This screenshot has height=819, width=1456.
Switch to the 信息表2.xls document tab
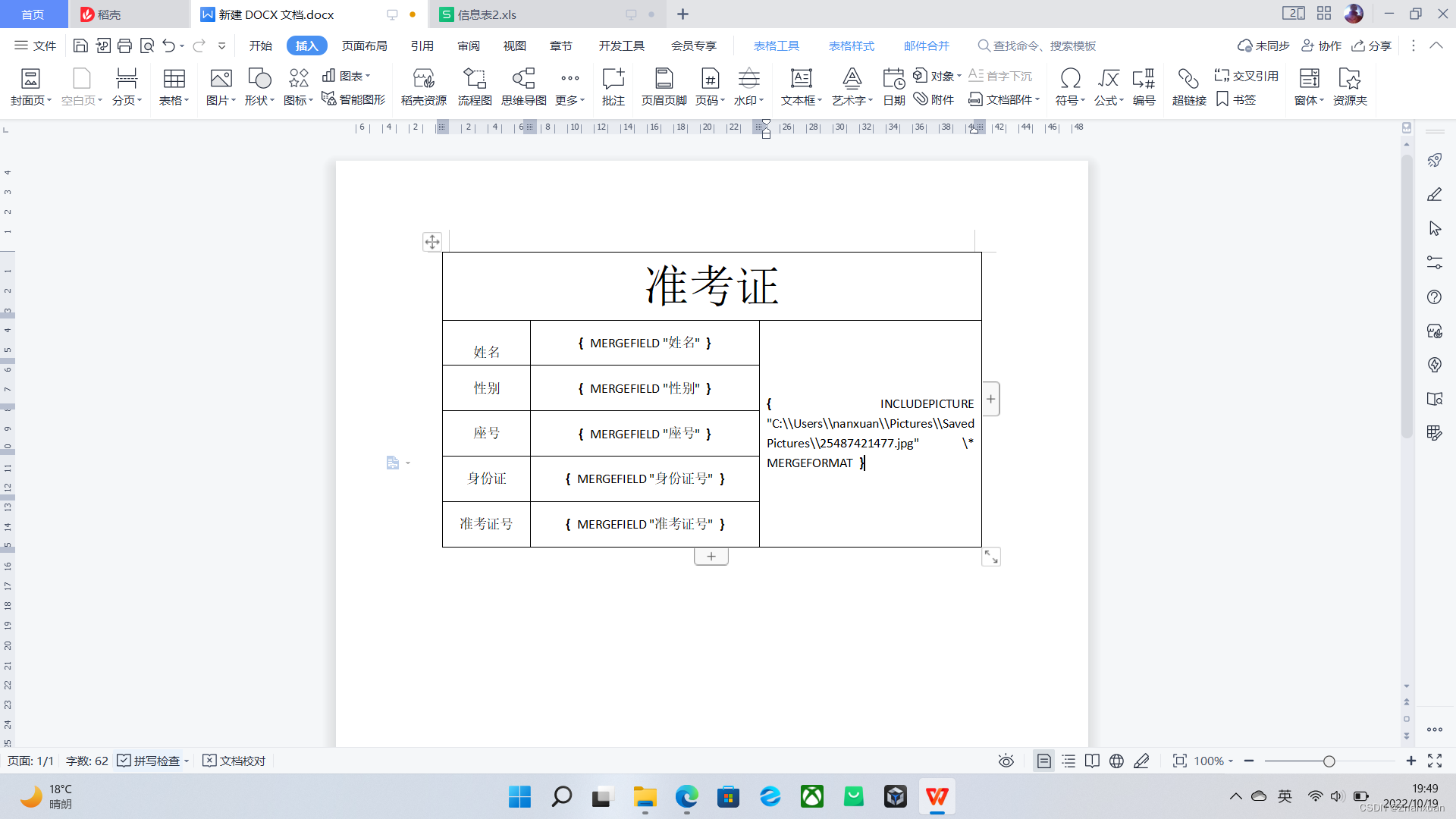tap(487, 14)
